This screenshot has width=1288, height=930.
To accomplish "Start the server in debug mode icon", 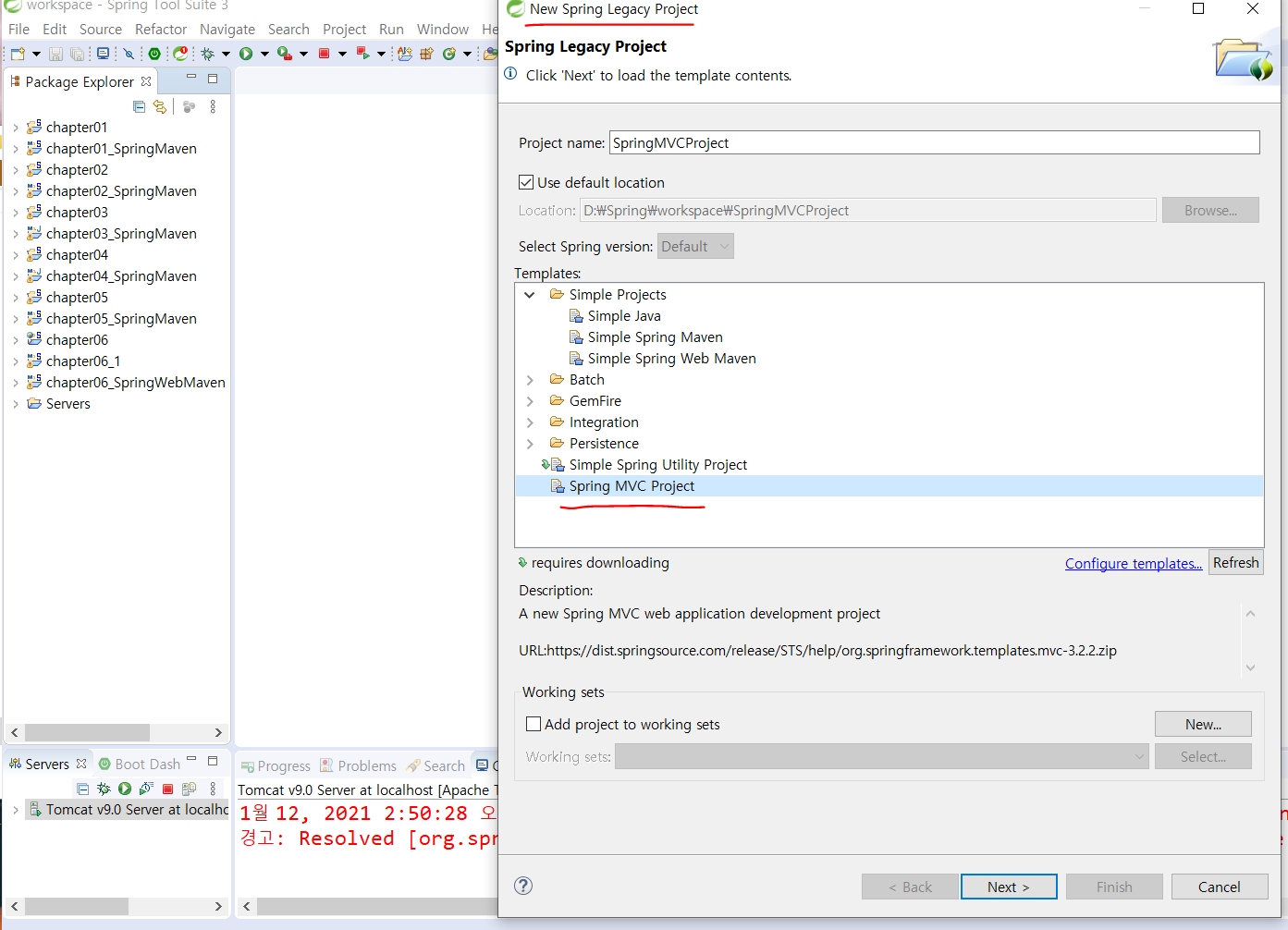I will point(104,789).
